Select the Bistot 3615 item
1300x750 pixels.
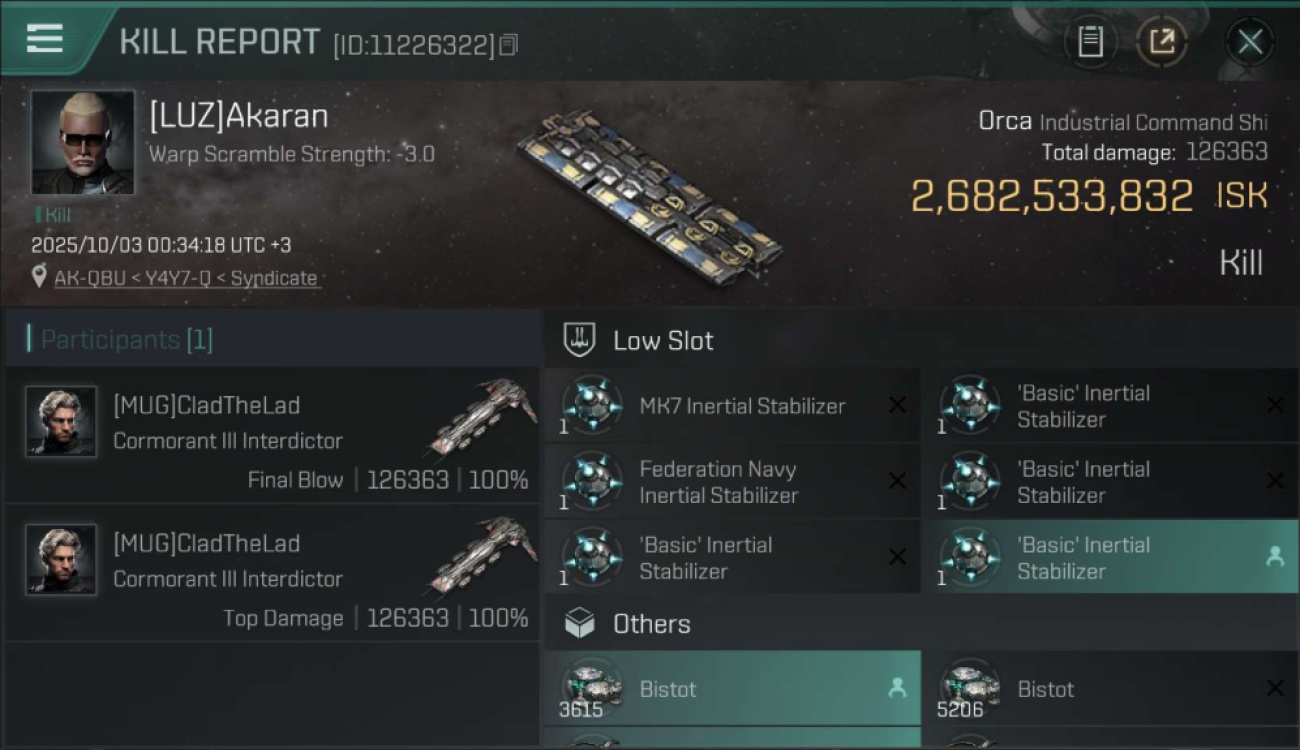[x=732, y=689]
